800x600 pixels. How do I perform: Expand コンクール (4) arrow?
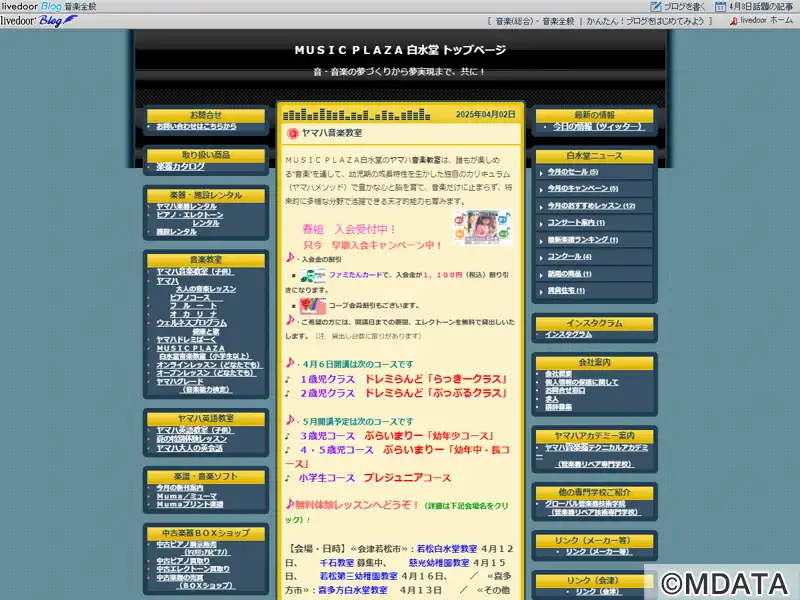tap(541, 258)
